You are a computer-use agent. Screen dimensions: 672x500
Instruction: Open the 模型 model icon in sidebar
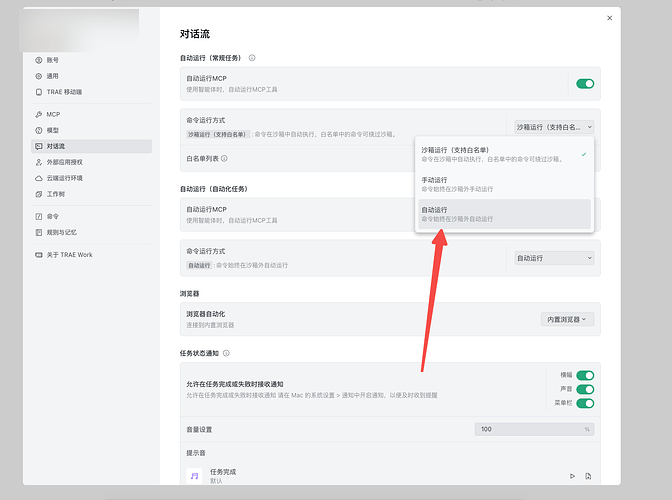(39, 130)
